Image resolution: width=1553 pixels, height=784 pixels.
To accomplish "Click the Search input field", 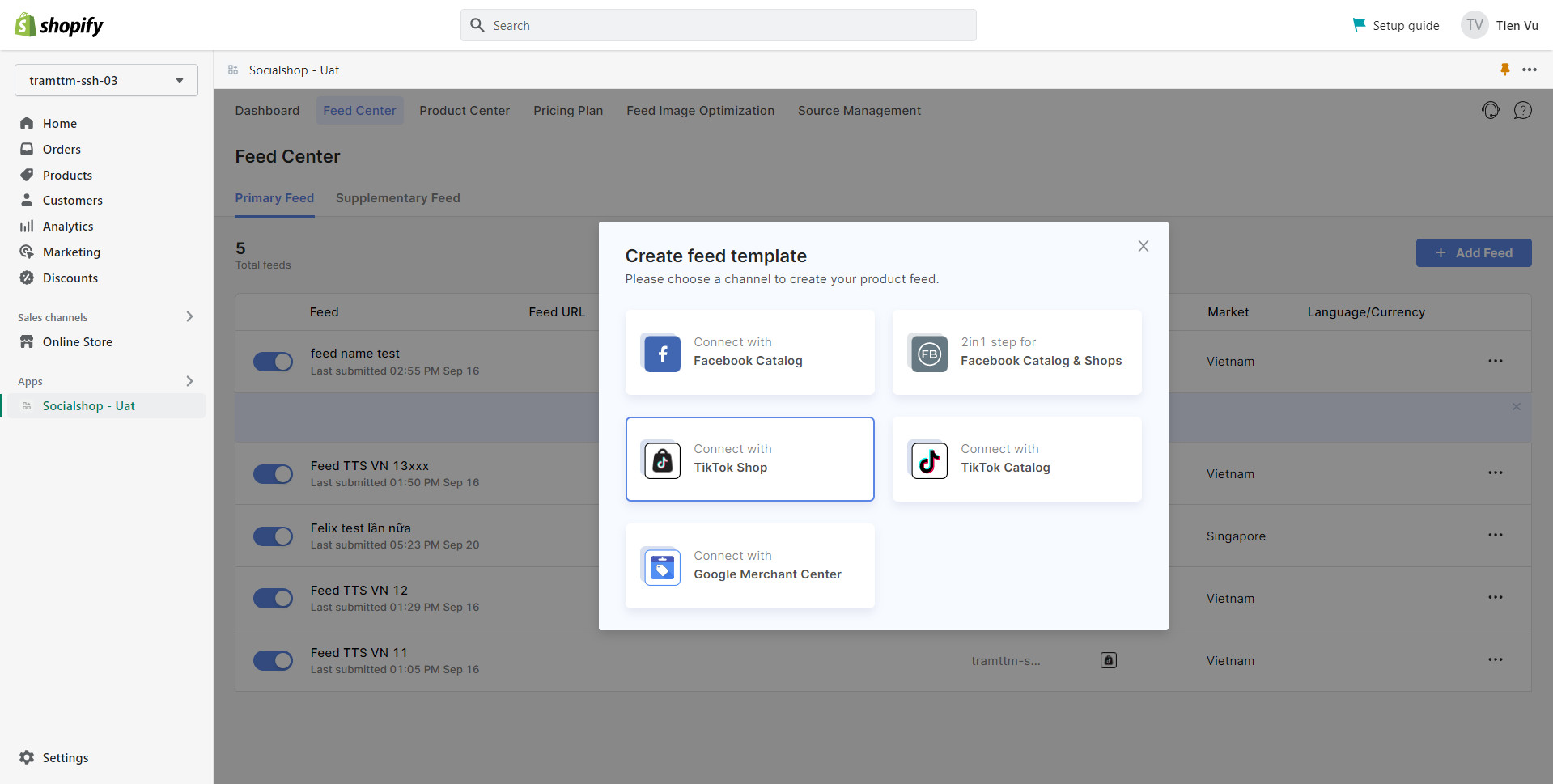I will pos(718,25).
